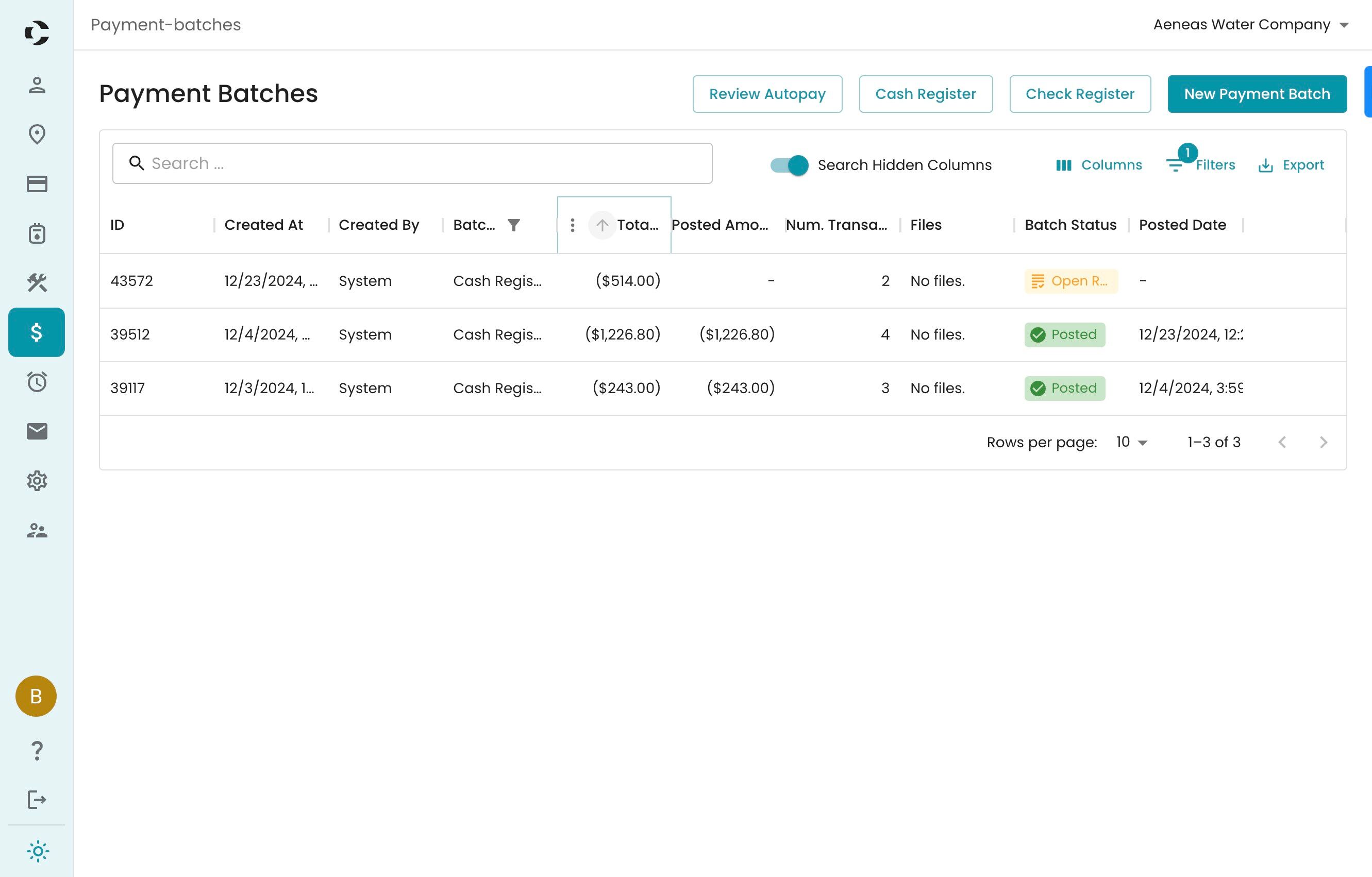Expand Aeneas Water Company dropdown
Viewport: 1372px width, 877px height.
click(1251, 25)
